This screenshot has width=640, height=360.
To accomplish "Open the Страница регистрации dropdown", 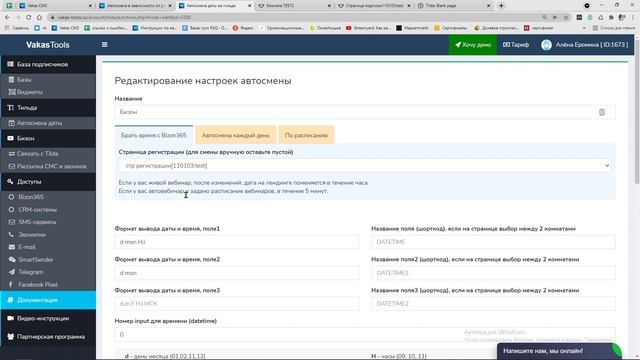I will pyautogui.click(x=365, y=166).
